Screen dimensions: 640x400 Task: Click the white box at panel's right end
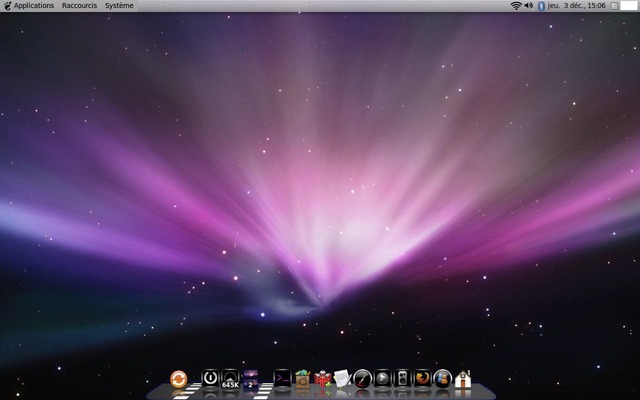click(631, 6)
